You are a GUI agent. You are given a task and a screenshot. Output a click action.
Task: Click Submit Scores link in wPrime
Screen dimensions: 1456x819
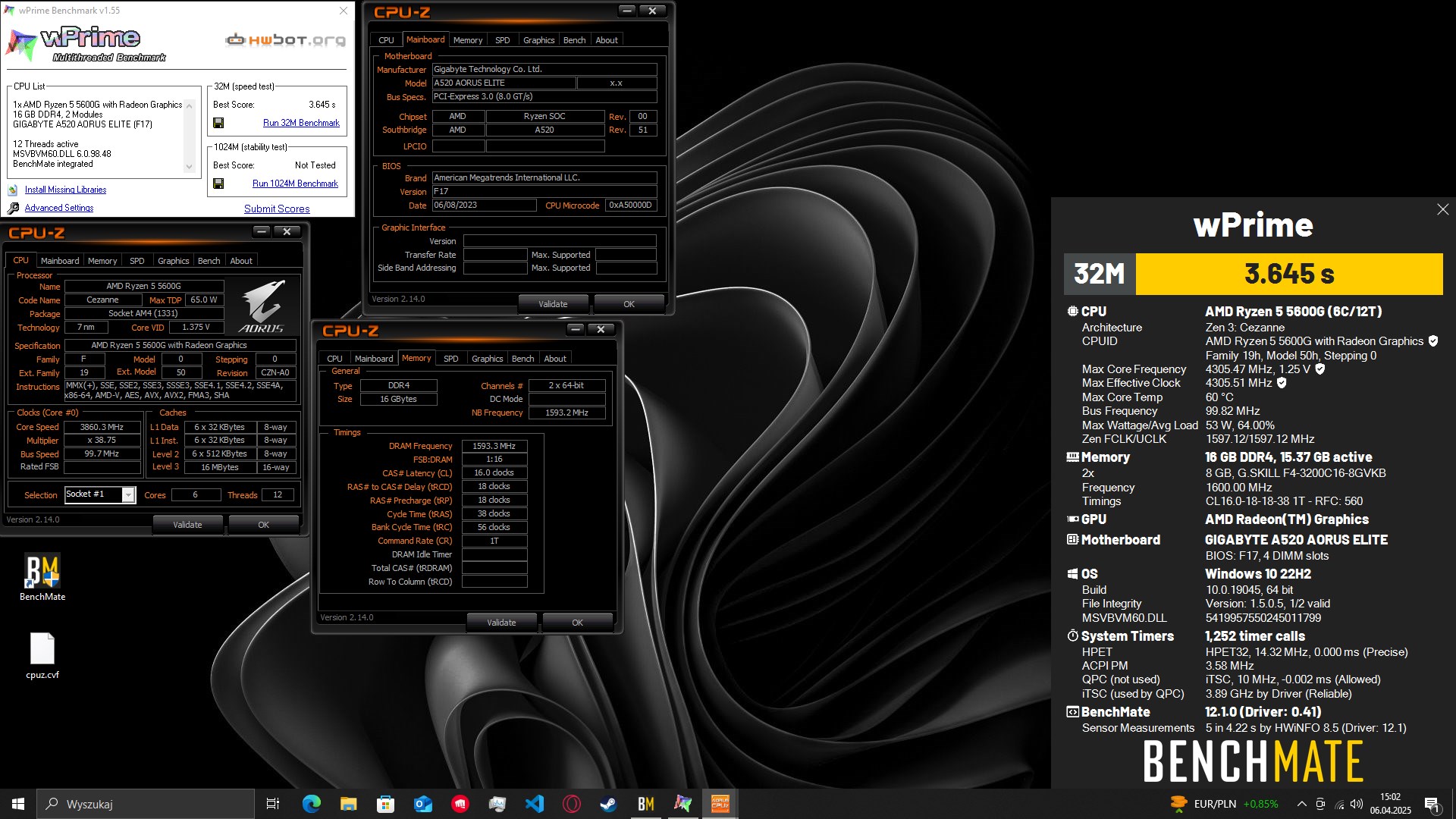277,209
